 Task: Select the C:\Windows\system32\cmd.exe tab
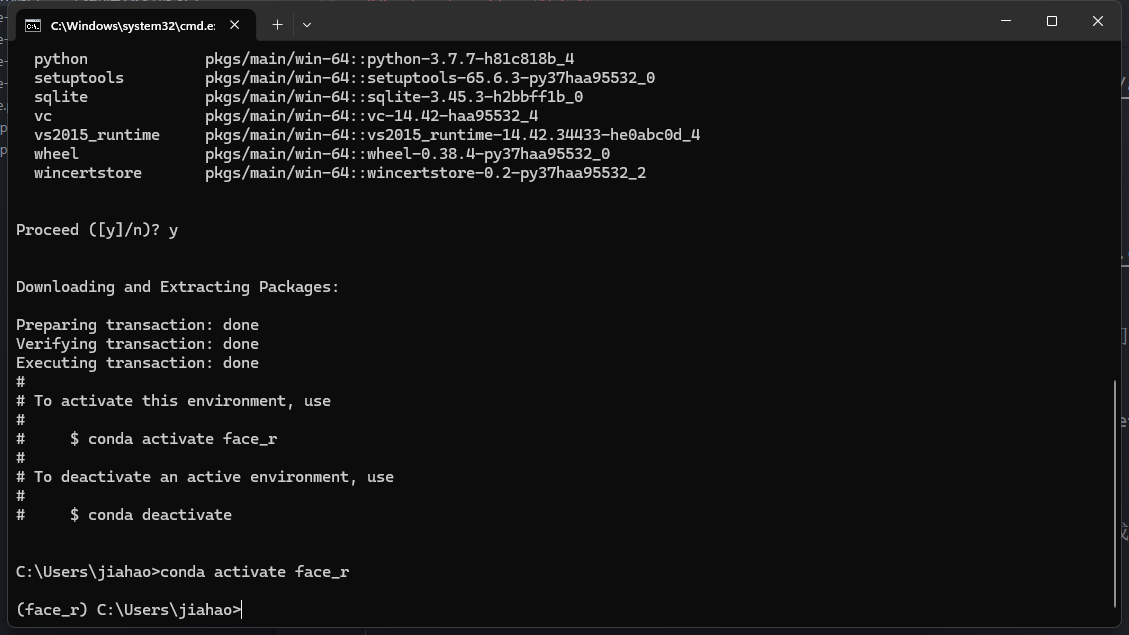[x=132, y=25]
